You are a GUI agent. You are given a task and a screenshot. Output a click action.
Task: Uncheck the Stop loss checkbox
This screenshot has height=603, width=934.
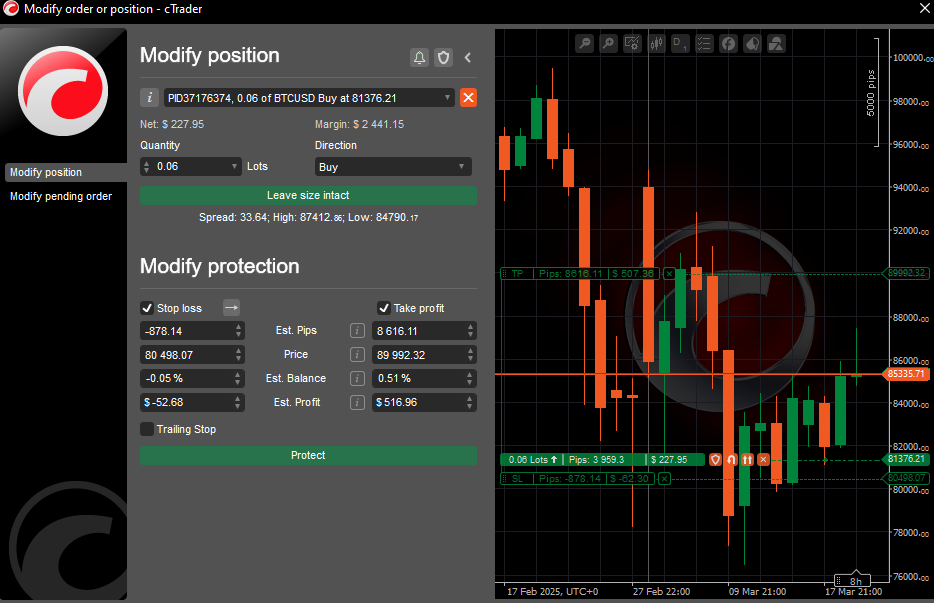click(145, 308)
